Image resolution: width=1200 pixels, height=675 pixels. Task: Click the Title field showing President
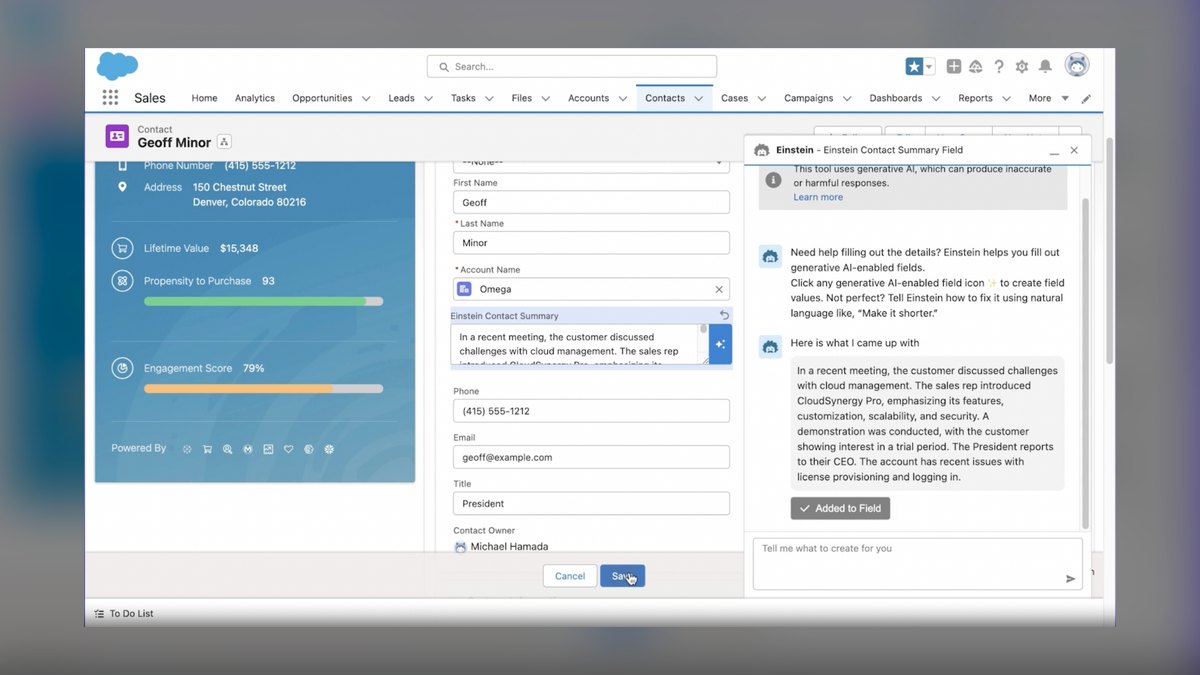click(x=591, y=503)
